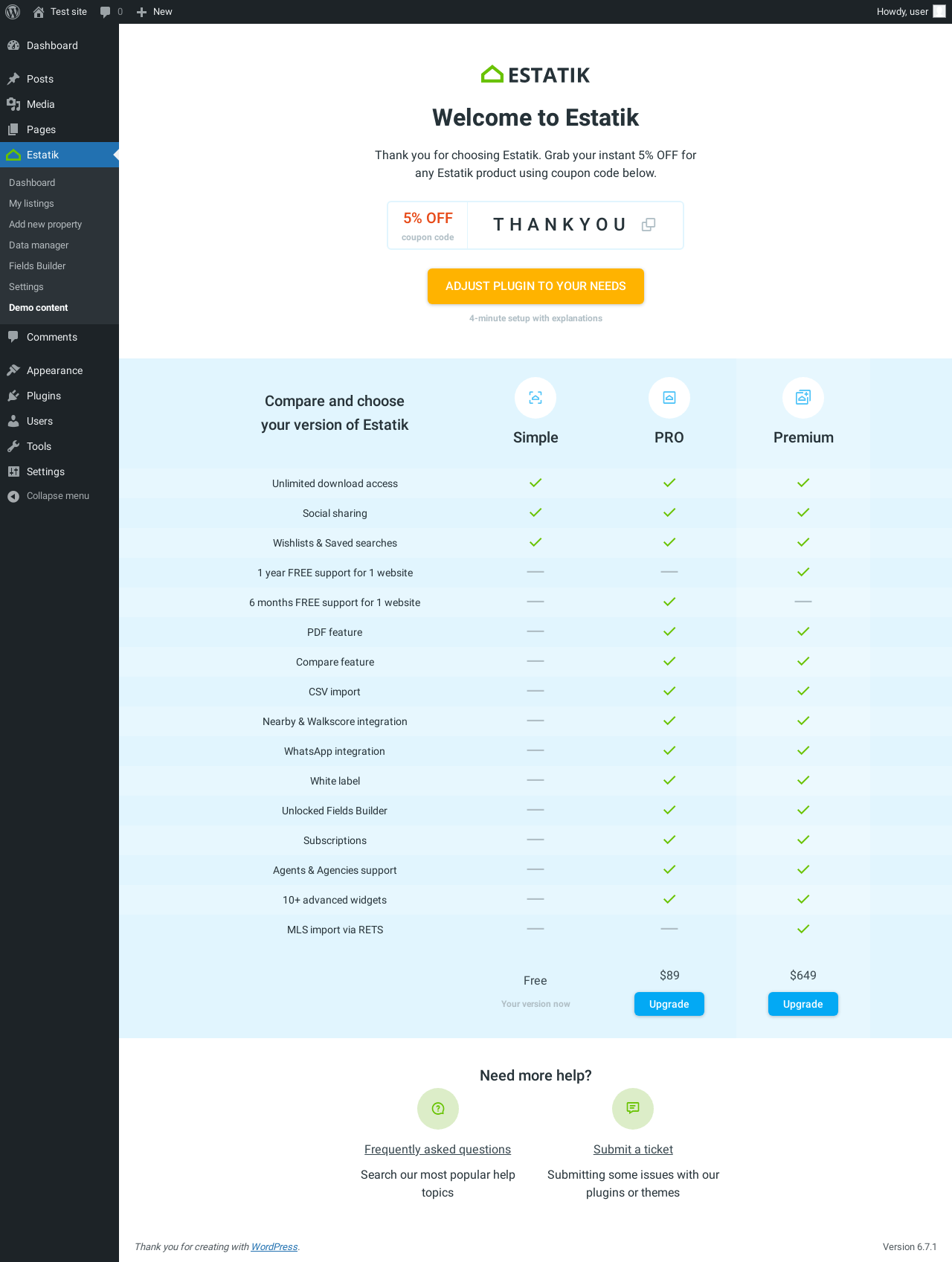Click the Submit a ticket chat icon

click(633, 1109)
